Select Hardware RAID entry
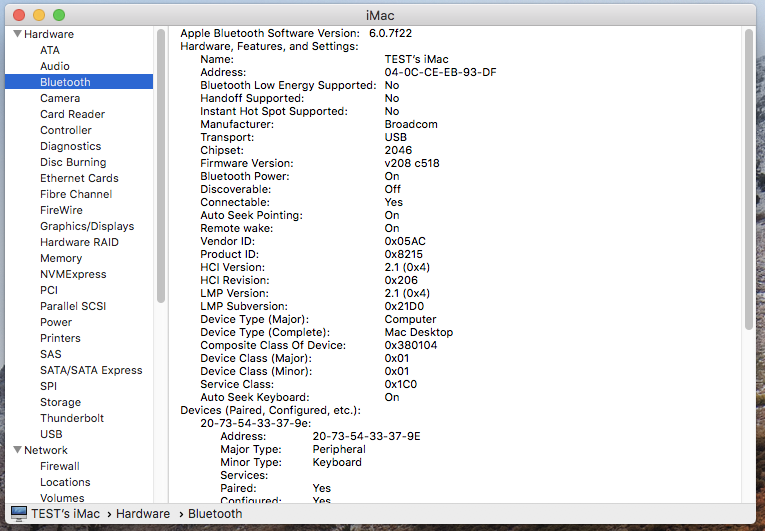 click(80, 242)
